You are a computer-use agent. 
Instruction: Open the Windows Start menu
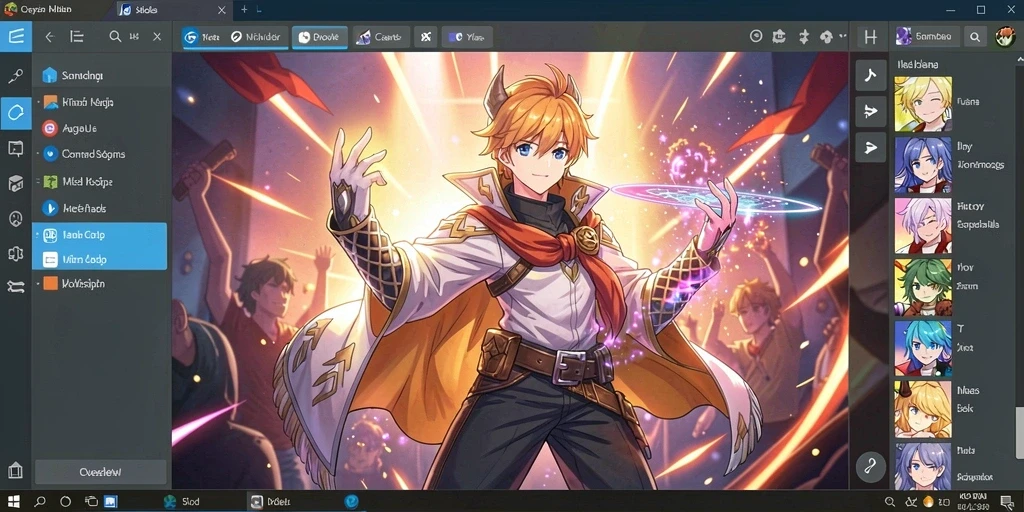pyautogui.click(x=13, y=502)
